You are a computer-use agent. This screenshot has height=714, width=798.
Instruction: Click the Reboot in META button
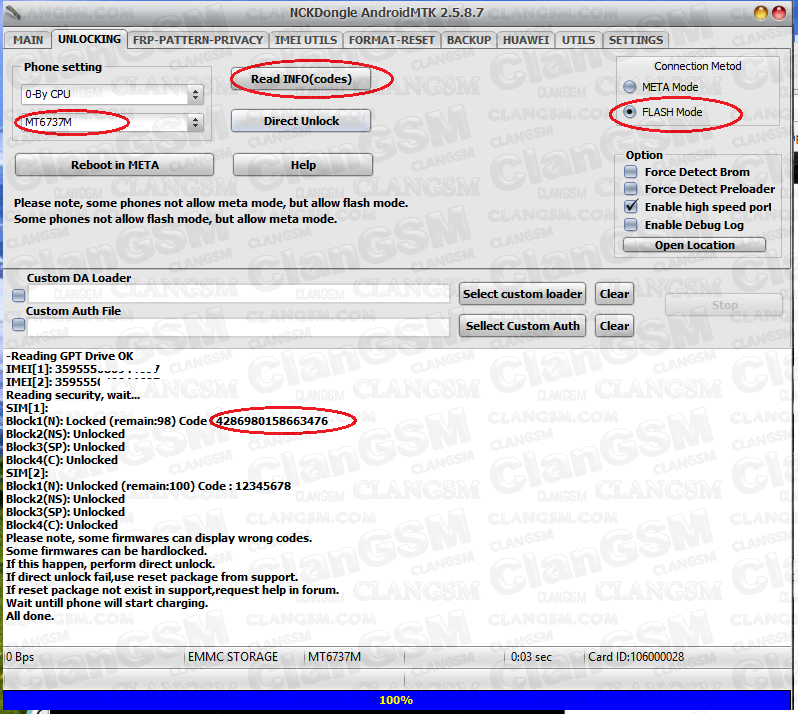(x=115, y=165)
